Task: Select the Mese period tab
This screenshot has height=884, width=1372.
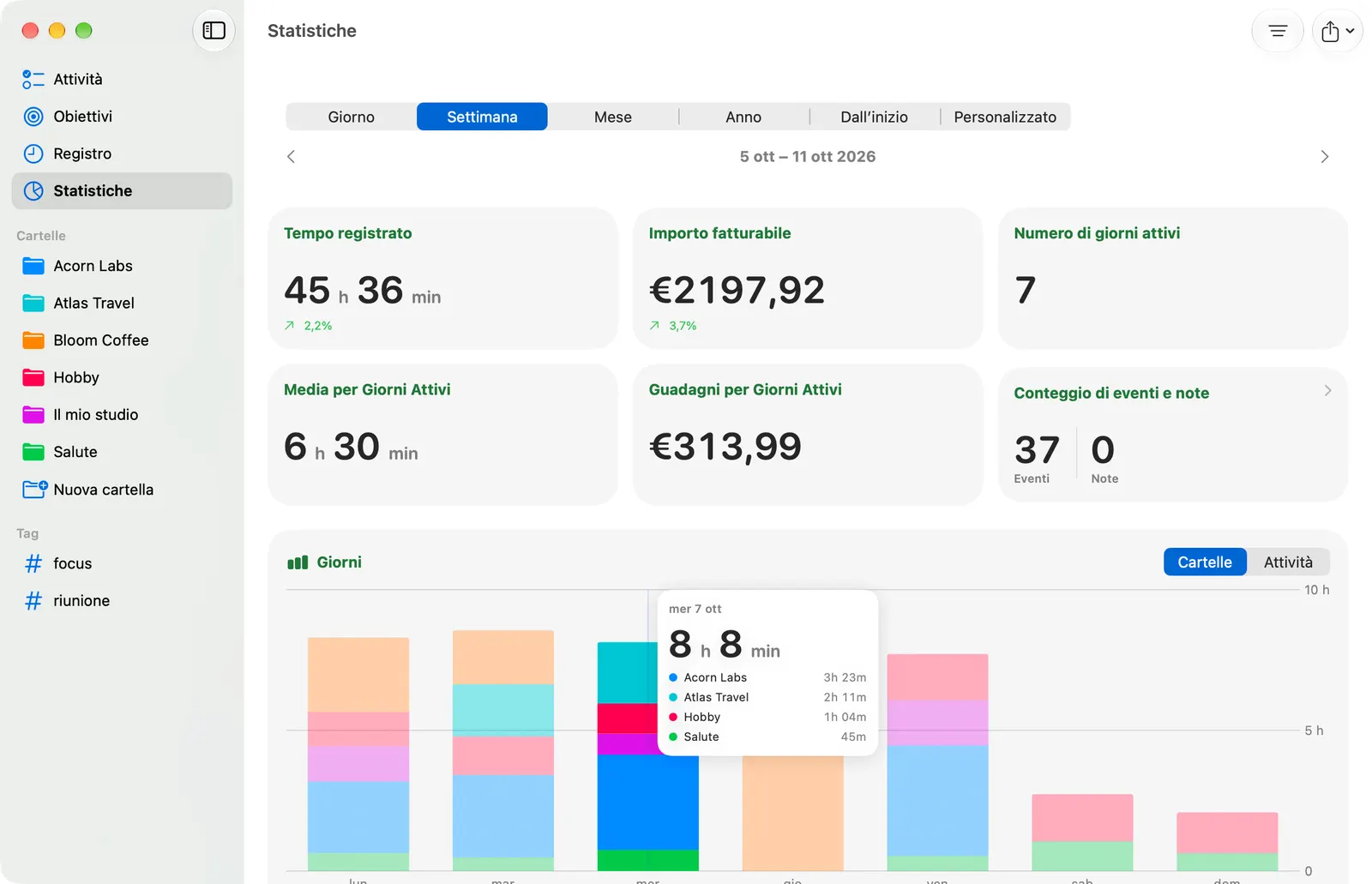Action: (613, 117)
